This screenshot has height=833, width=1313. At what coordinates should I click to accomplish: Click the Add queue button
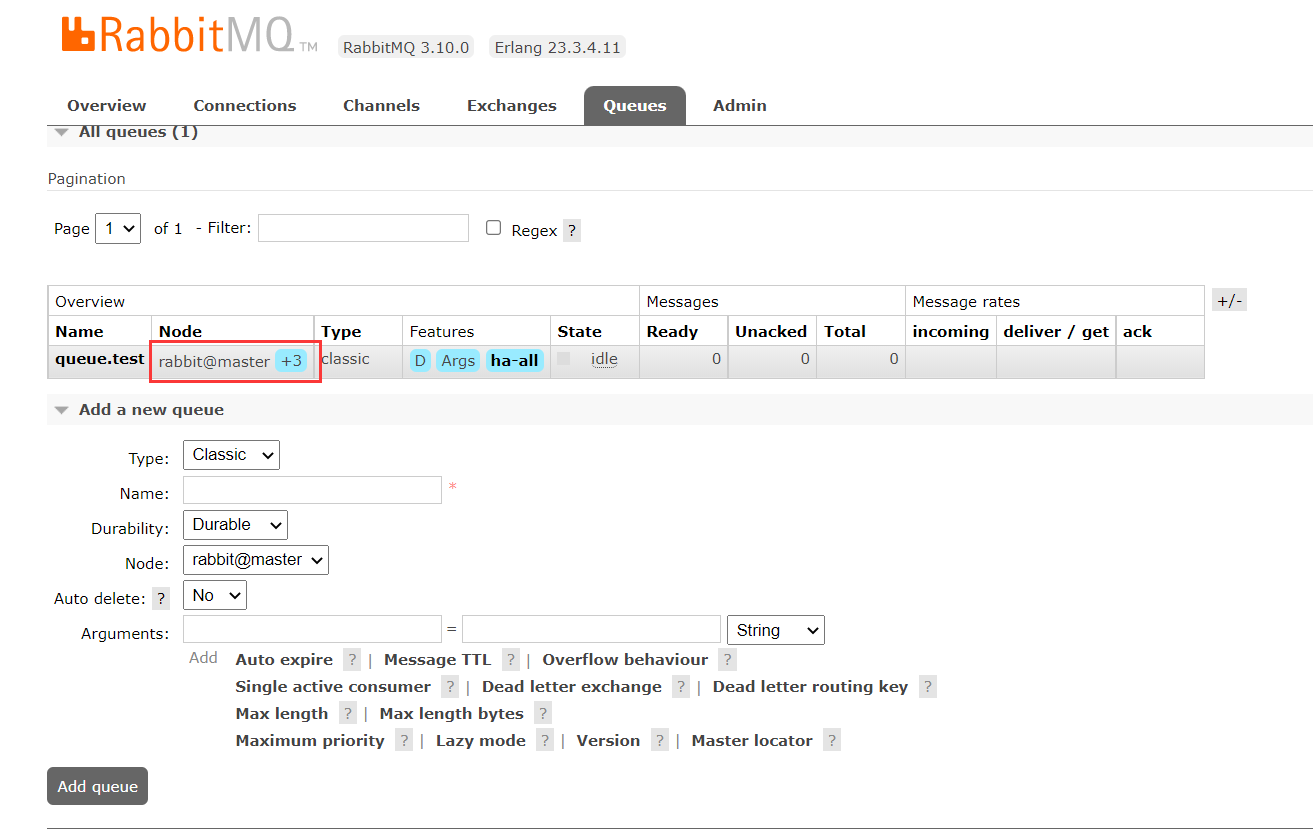click(98, 786)
